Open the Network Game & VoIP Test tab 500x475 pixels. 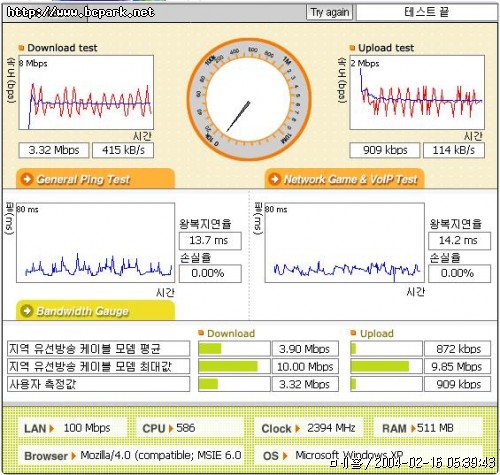click(344, 179)
